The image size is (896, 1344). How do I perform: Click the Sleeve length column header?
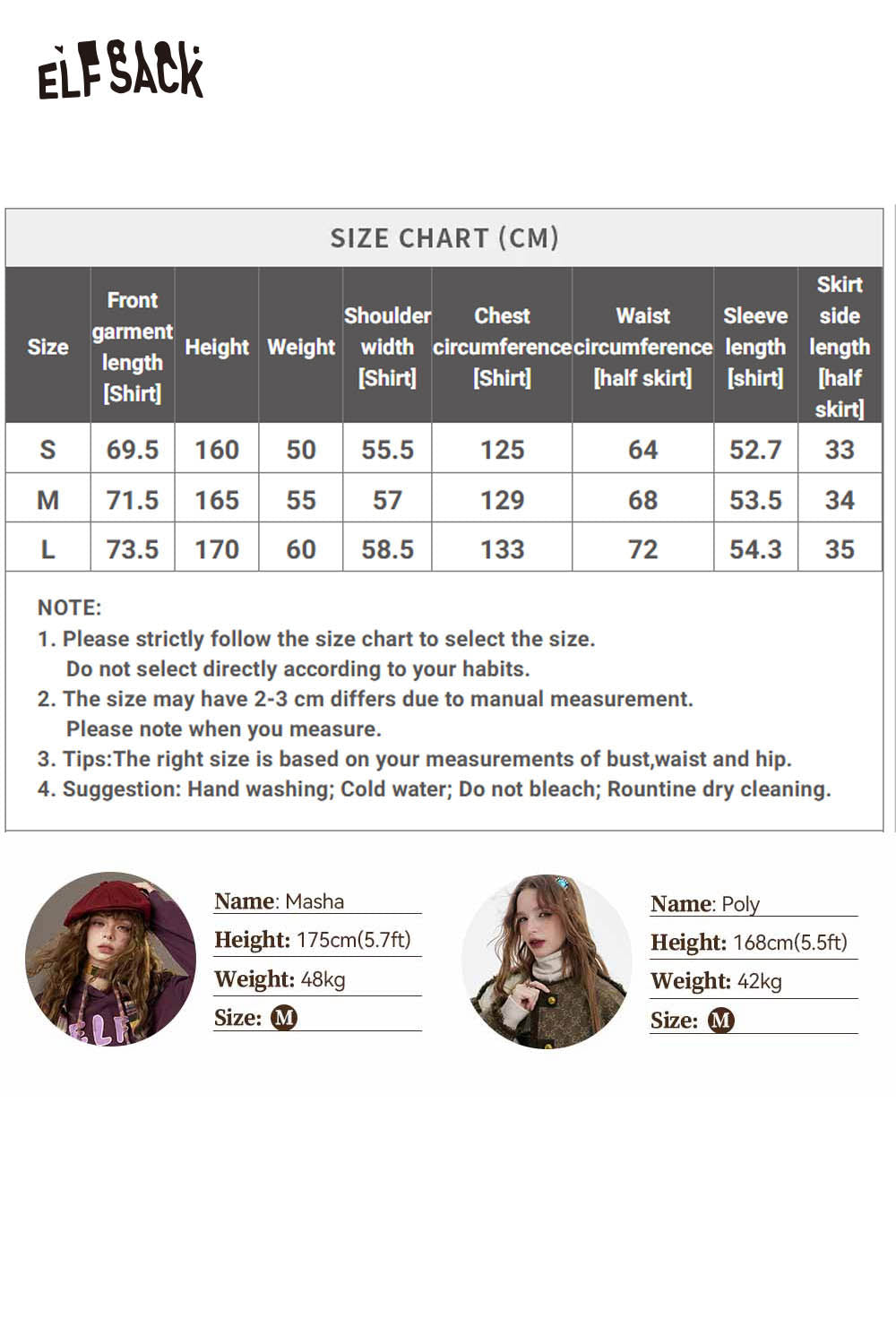[755, 347]
